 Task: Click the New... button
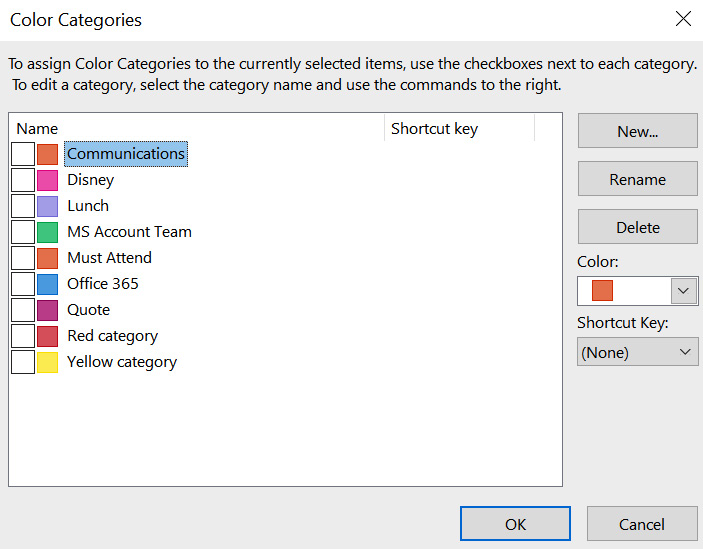pos(638,131)
